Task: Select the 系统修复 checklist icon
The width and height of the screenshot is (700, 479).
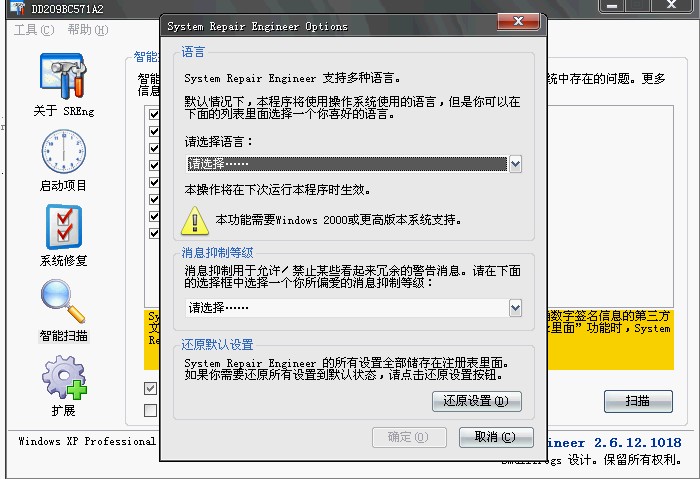Action: click(64, 227)
